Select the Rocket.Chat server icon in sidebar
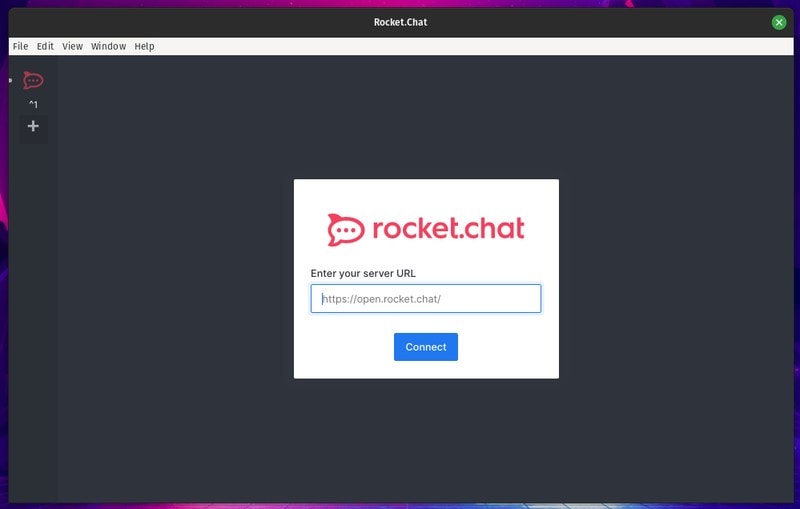800x509 pixels. [x=33, y=81]
